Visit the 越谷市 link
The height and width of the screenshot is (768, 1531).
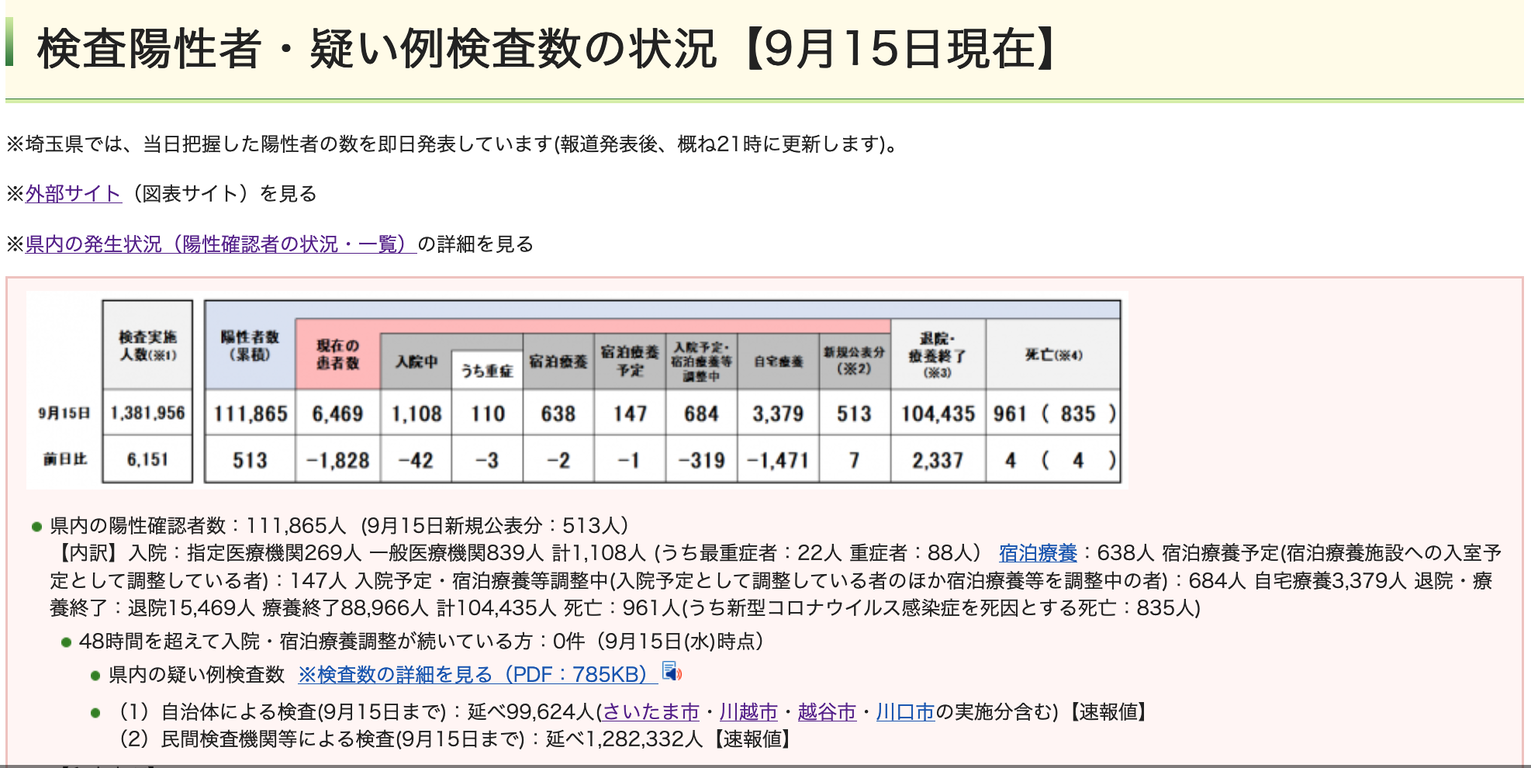tap(827, 712)
